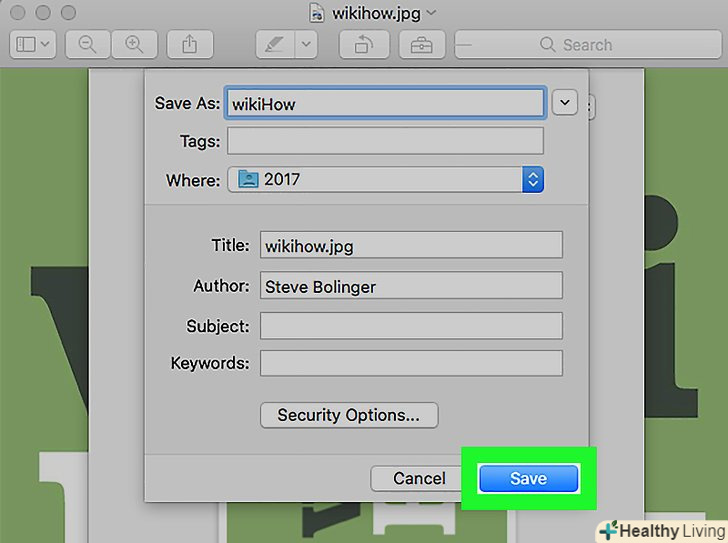Open the highlight color dropdown arrow
Image resolution: width=728 pixels, height=543 pixels.
306,45
